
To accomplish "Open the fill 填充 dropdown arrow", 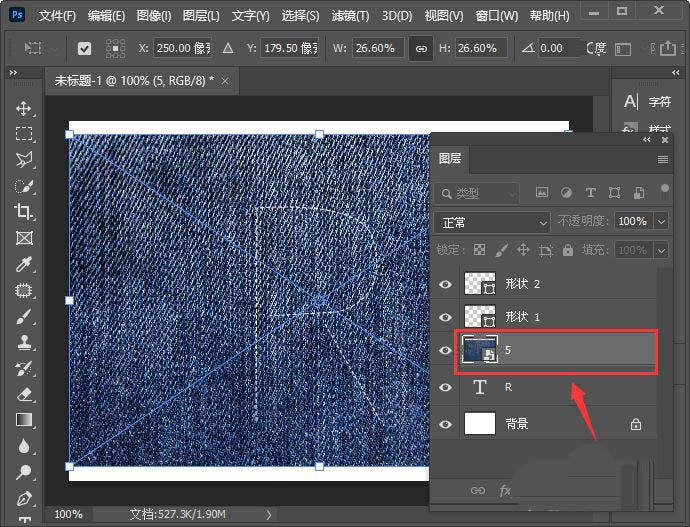I will pos(661,250).
